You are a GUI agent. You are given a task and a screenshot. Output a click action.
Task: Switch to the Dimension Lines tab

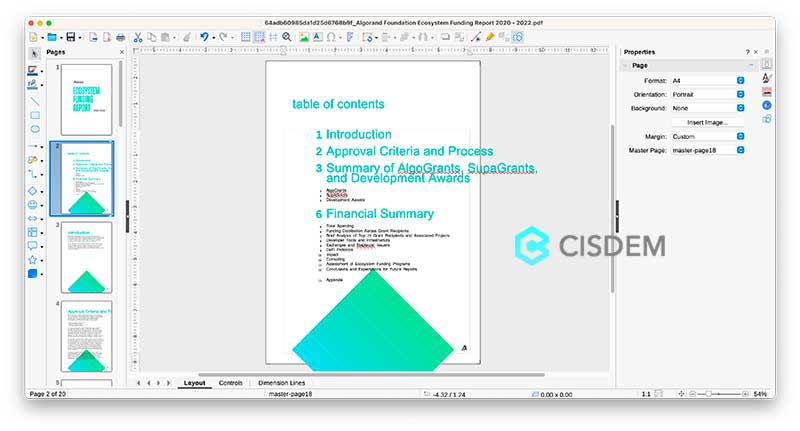tap(281, 383)
